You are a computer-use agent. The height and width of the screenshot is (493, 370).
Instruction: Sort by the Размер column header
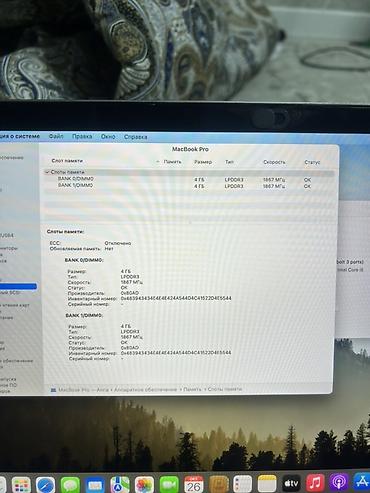pos(203,162)
